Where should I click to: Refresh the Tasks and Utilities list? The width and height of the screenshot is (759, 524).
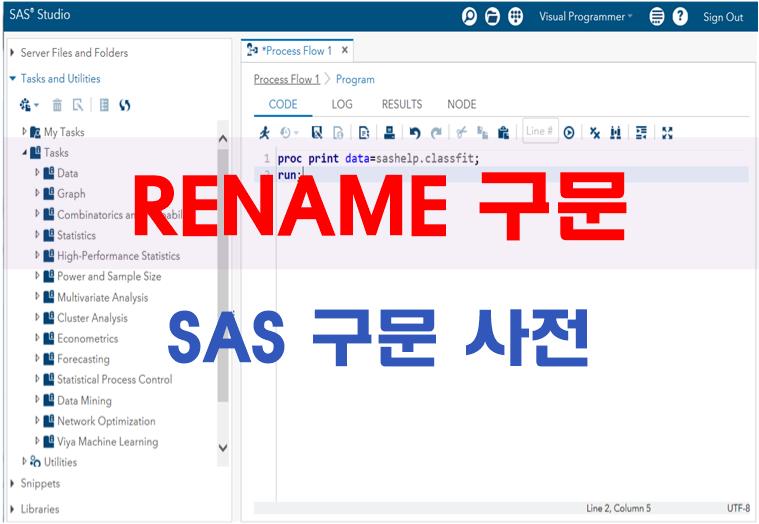(x=125, y=105)
